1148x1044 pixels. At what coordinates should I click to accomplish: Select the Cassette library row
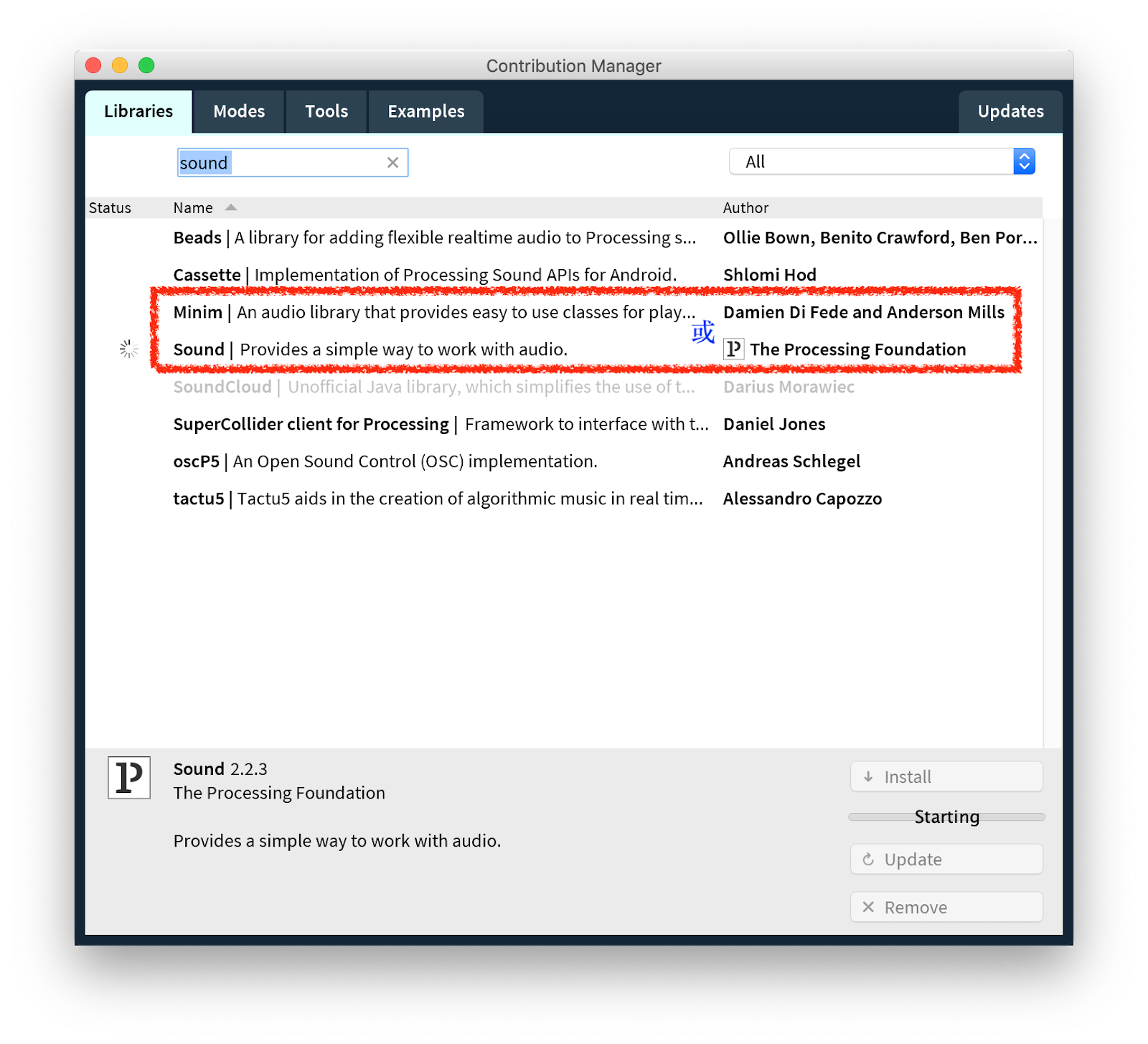[x=563, y=275]
